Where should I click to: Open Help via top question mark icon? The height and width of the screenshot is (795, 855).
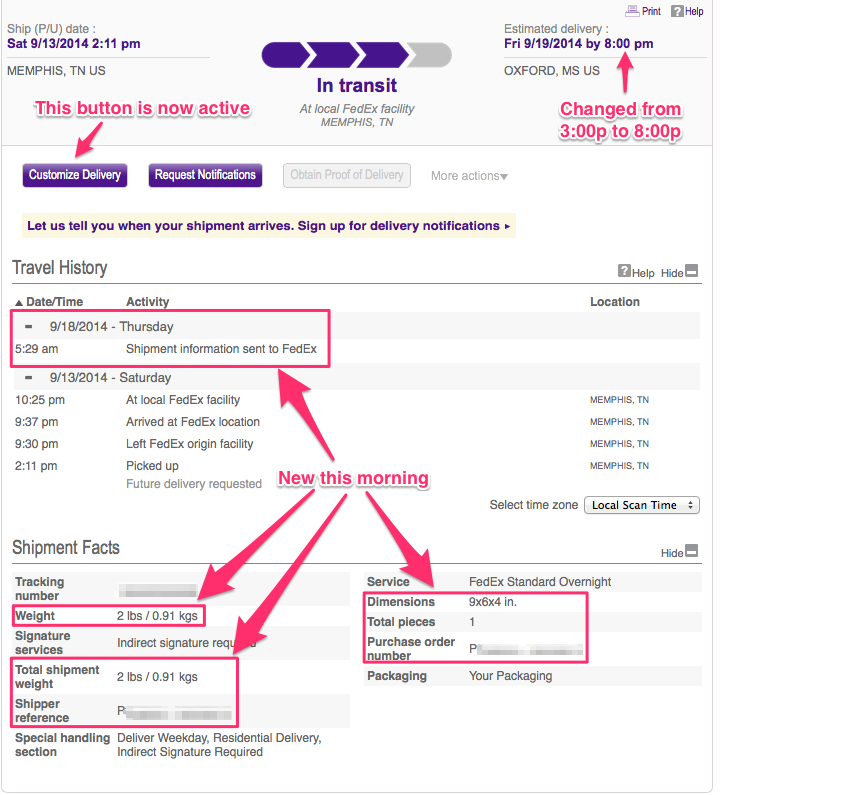677,11
